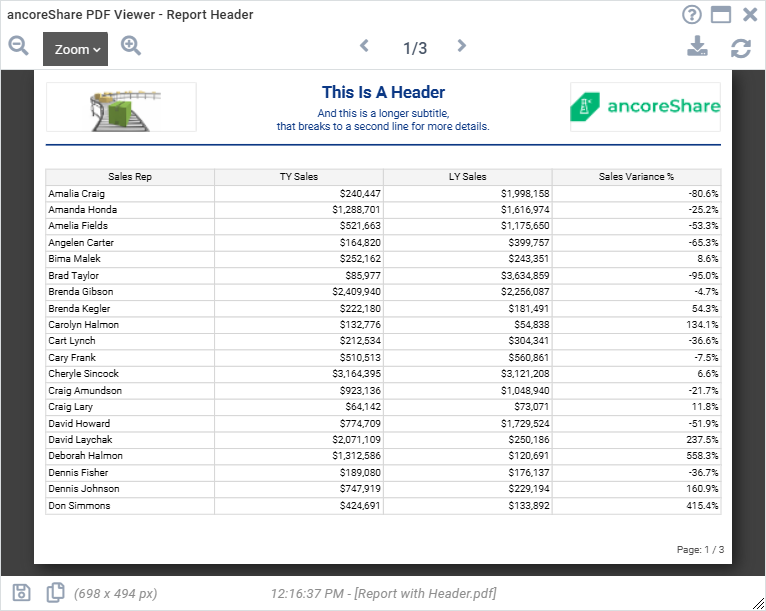The image size is (766, 611).
Task: Select the Bima Malek name cell
Action: coord(130,259)
